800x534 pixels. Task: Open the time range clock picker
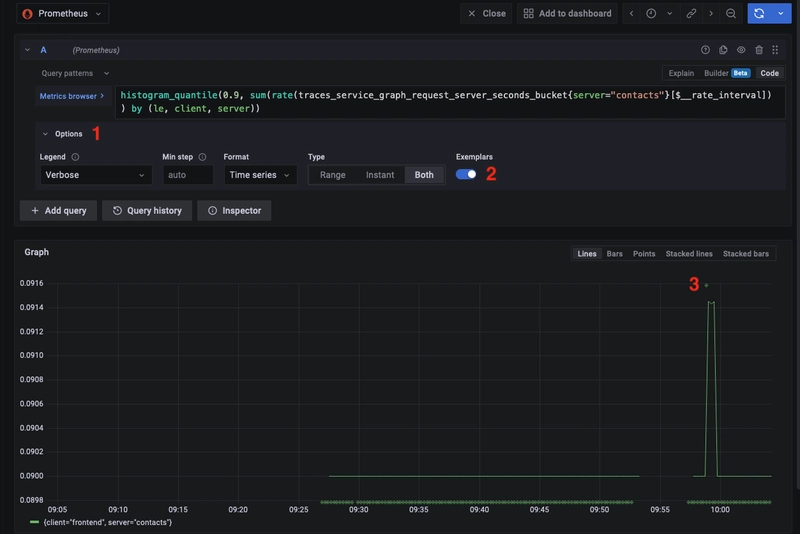tap(651, 14)
